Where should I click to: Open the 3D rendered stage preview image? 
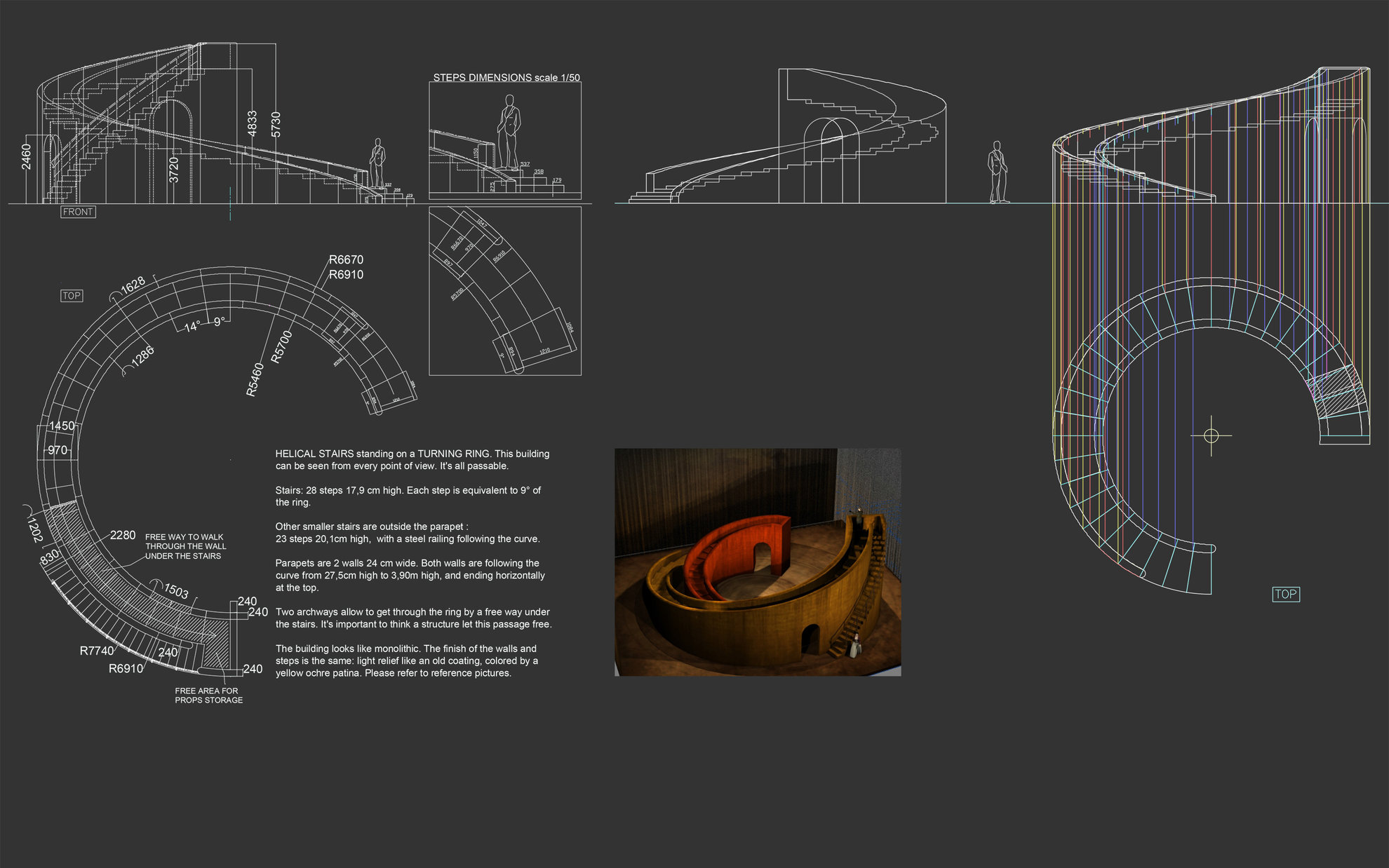click(758, 562)
